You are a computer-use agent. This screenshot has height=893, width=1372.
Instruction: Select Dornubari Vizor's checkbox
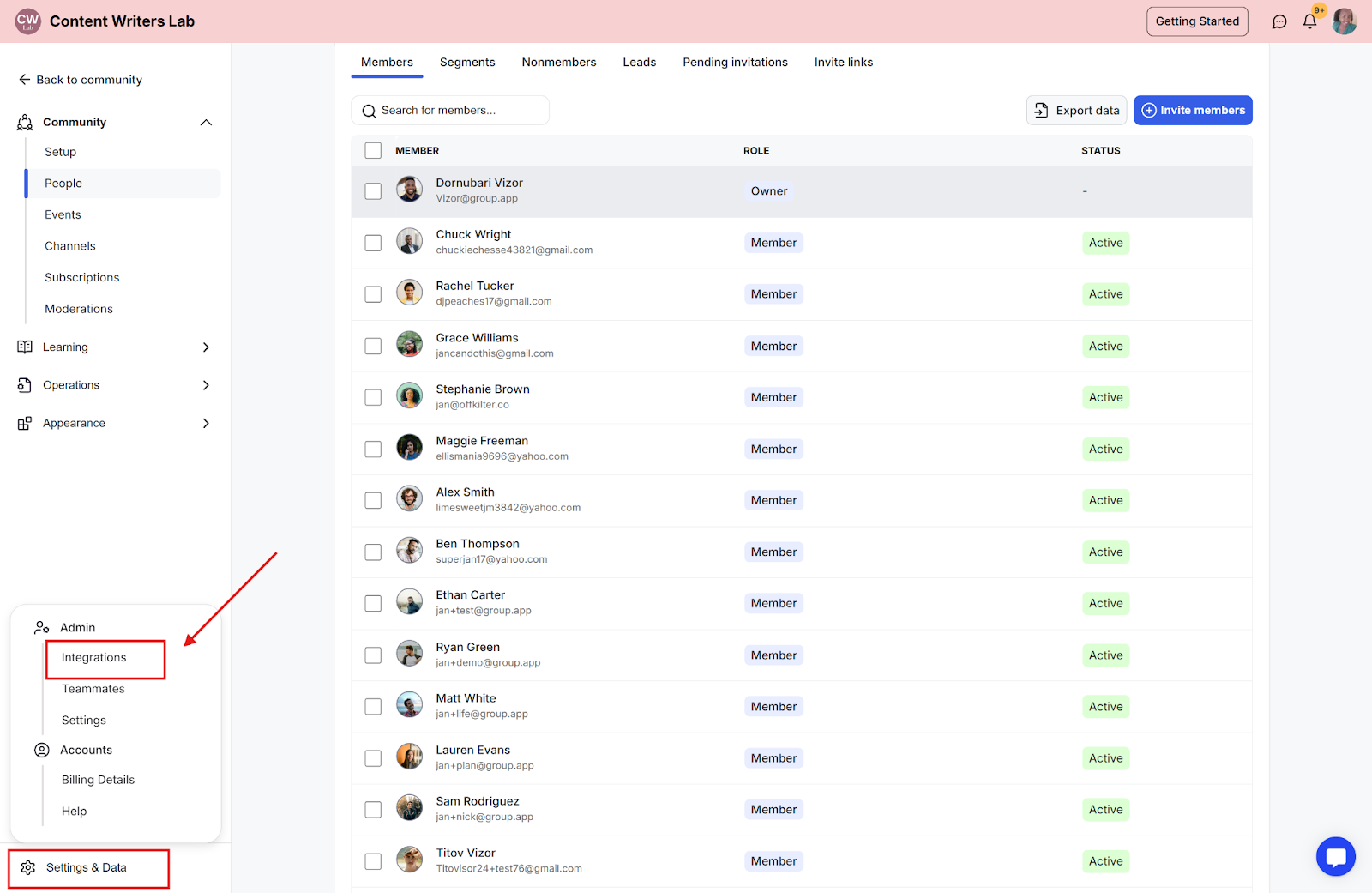(x=373, y=191)
